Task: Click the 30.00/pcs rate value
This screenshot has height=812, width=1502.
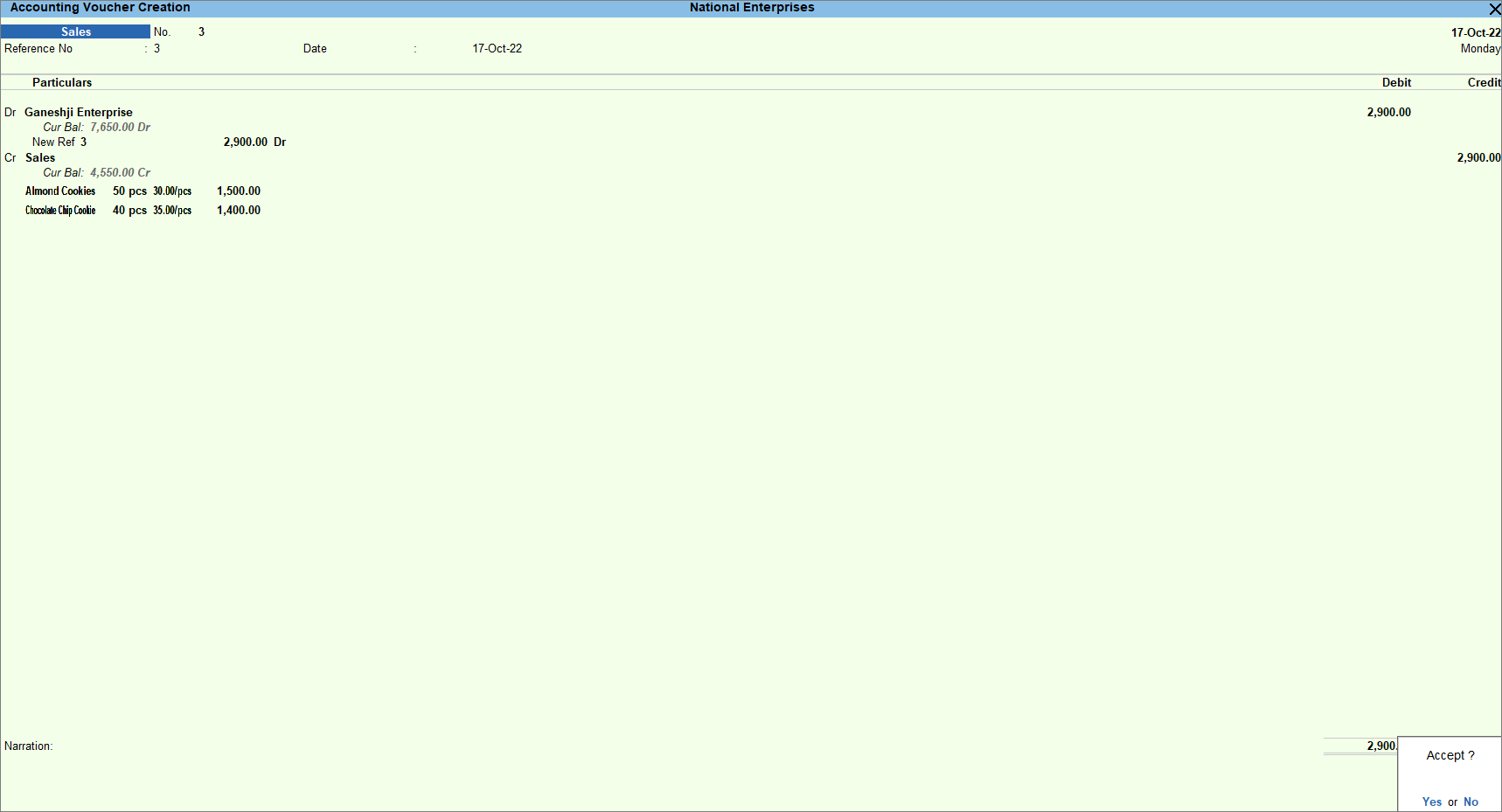Action: coord(172,191)
